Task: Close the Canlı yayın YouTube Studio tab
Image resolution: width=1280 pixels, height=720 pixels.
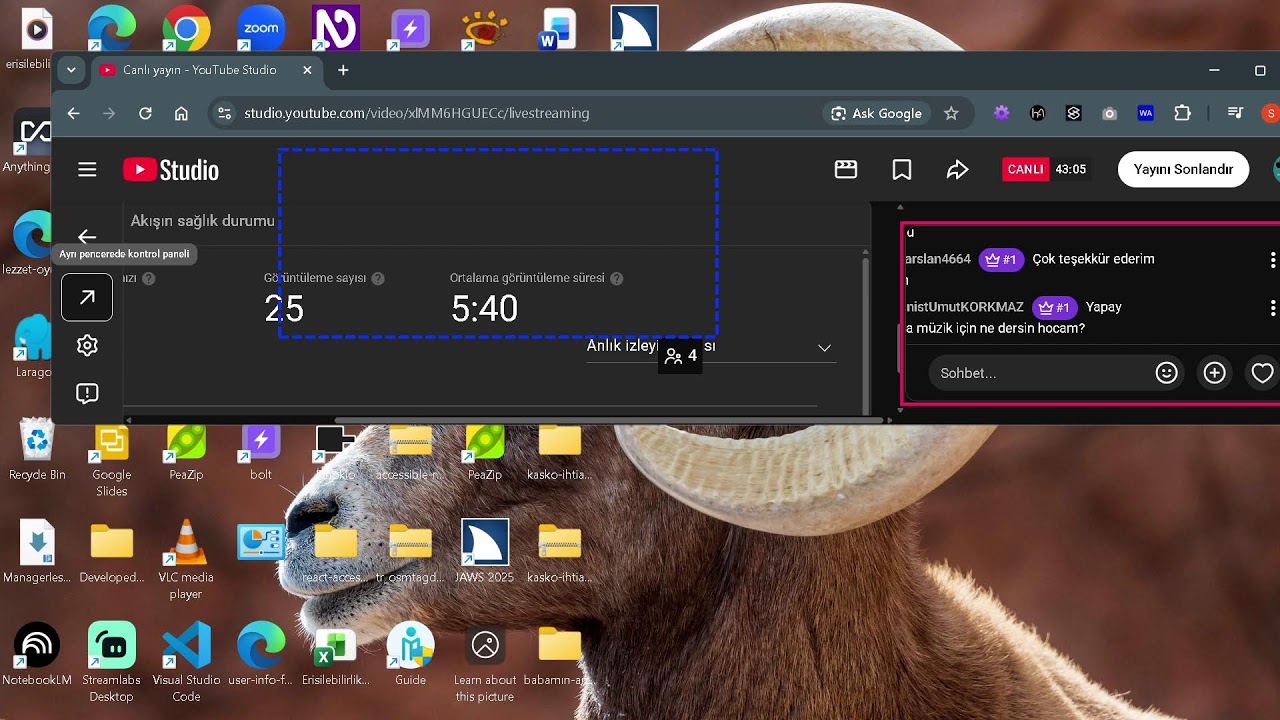Action: 307,70
